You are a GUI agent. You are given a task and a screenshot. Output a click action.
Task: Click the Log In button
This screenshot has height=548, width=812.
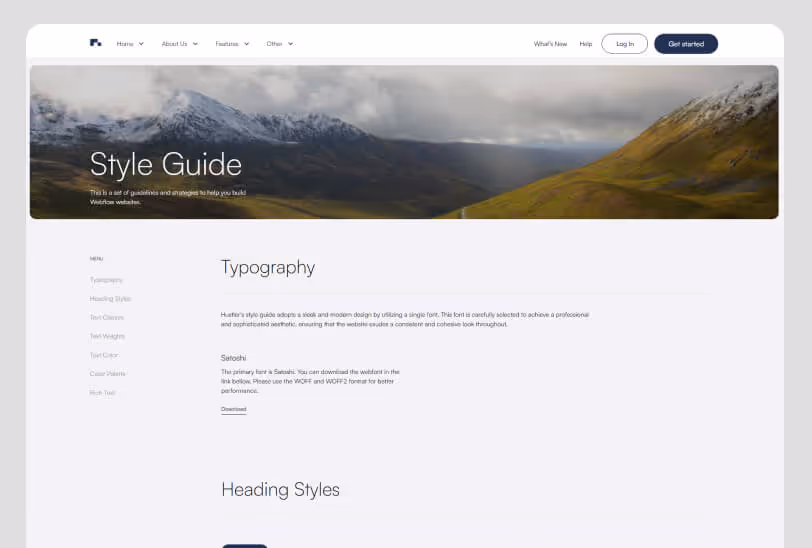pyautogui.click(x=625, y=44)
